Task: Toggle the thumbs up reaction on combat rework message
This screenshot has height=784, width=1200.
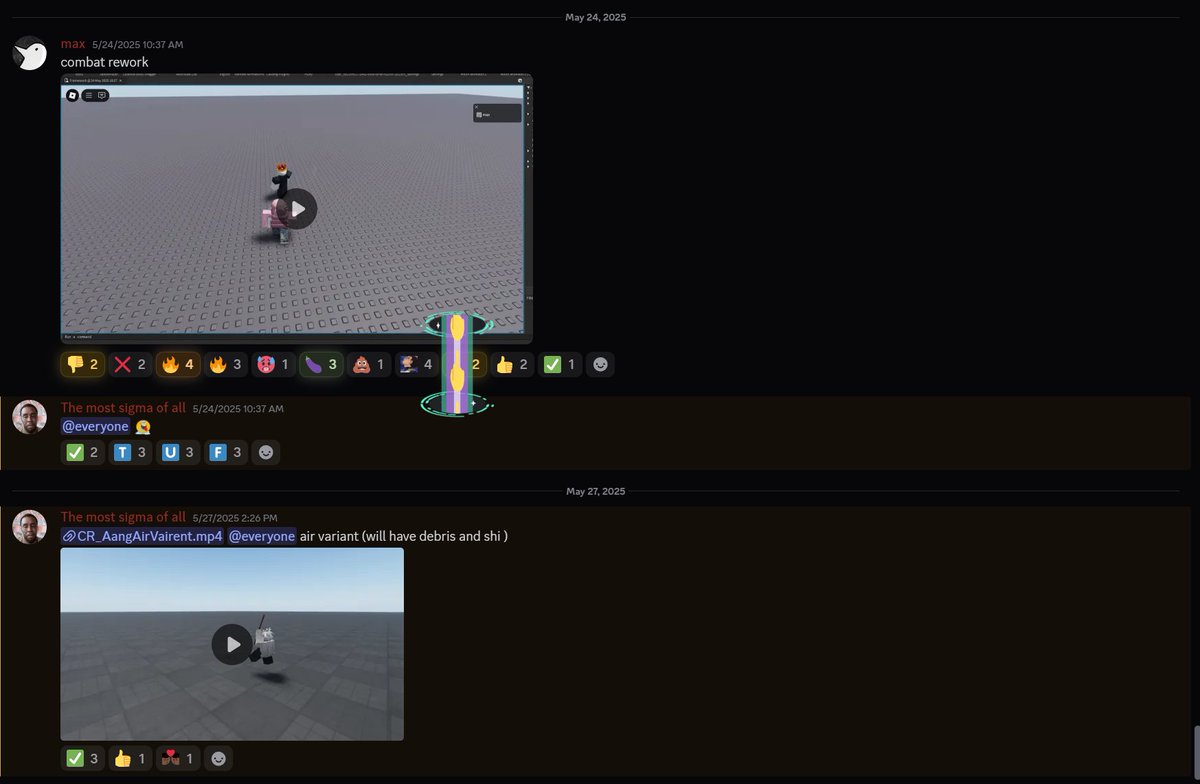Action: click(x=511, y=365)
